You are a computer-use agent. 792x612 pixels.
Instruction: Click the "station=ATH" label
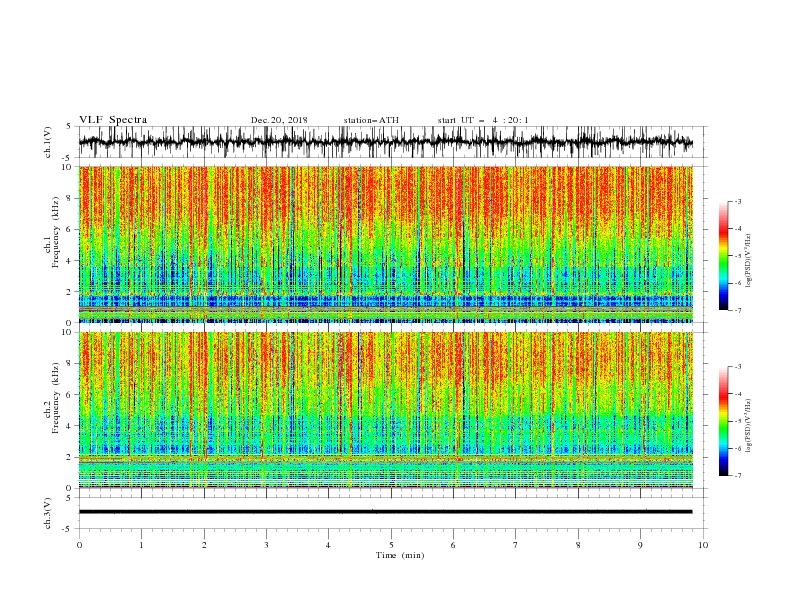click(x=371, y=120)
